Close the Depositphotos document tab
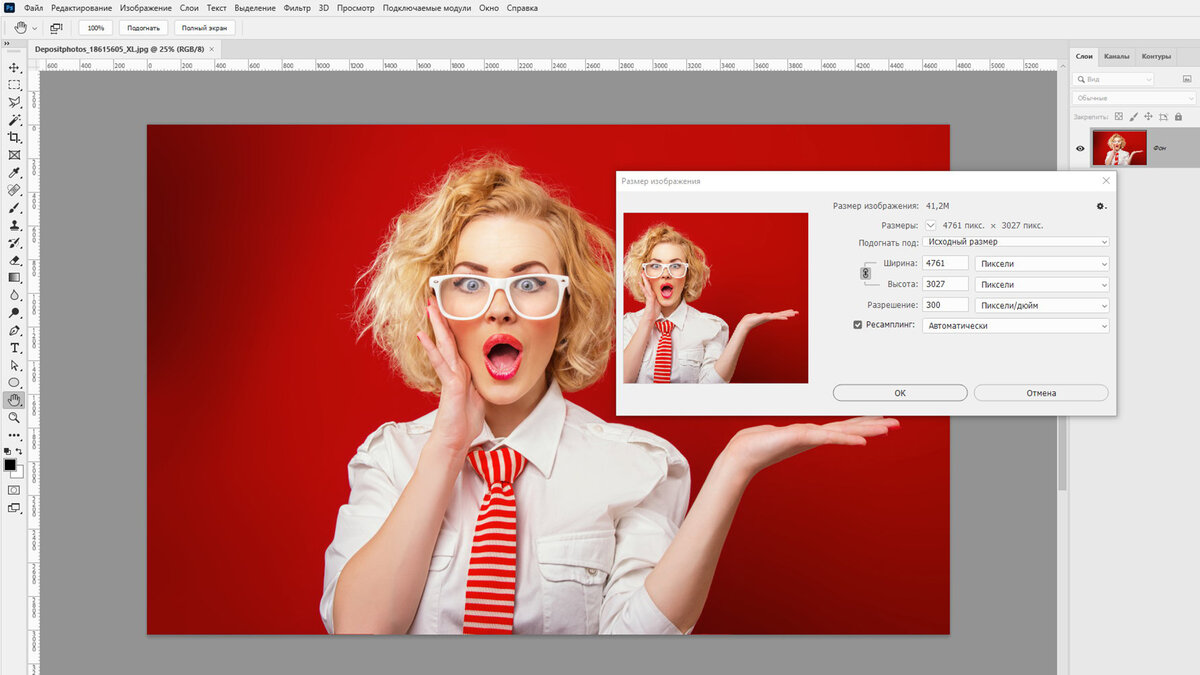Image resolution: width=1200 pixels, height=675 pixels. (x=212, y=49)
